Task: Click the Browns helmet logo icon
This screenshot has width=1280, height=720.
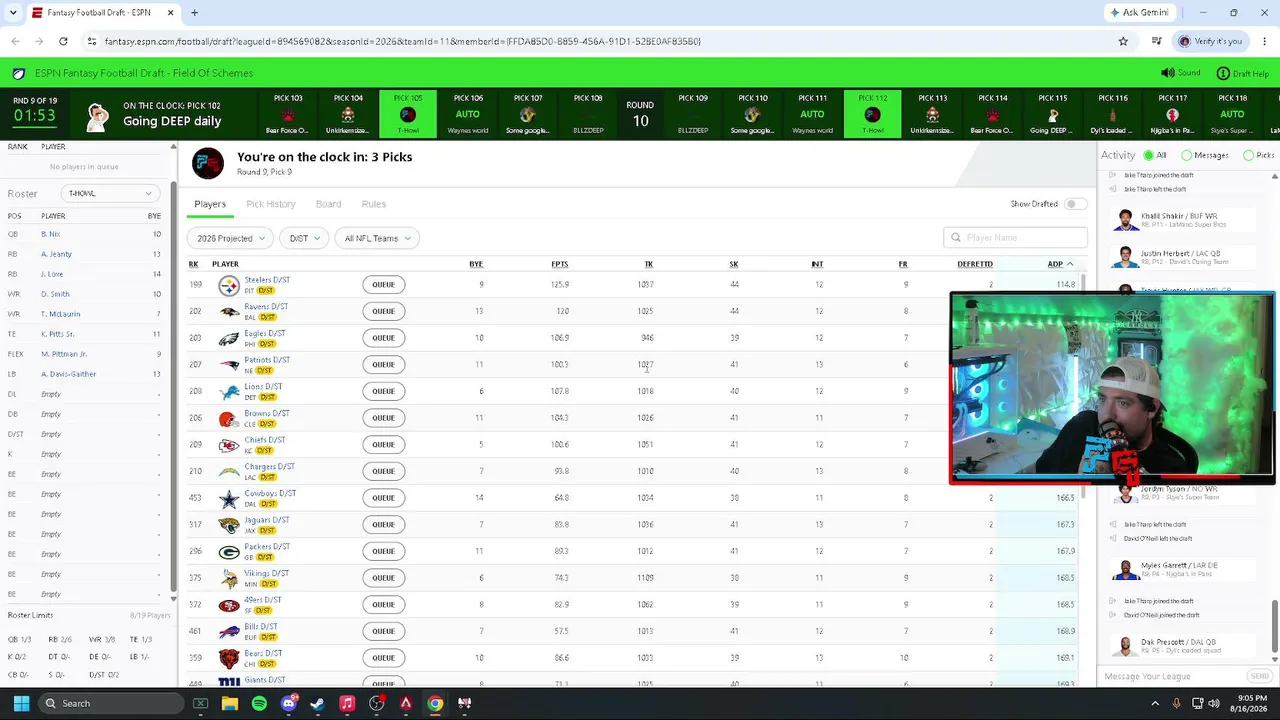Action: tap(229, 418)
